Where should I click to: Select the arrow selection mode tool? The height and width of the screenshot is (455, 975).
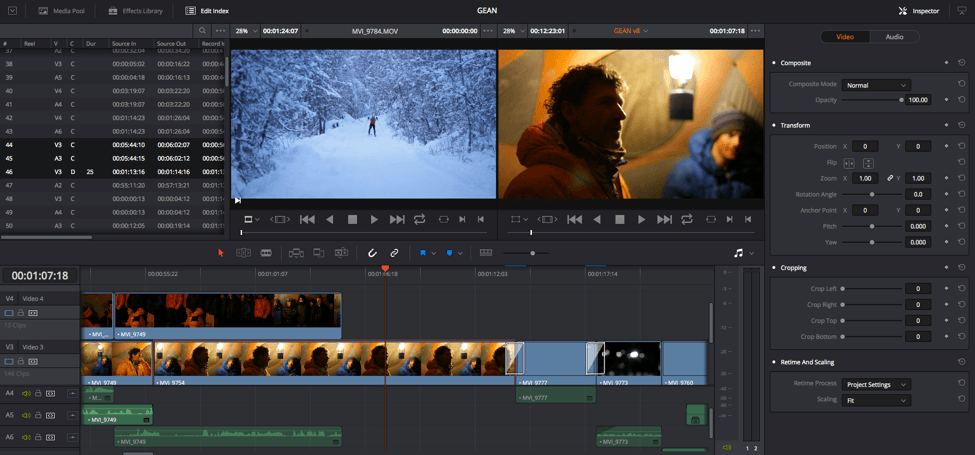tap(221, 253)
